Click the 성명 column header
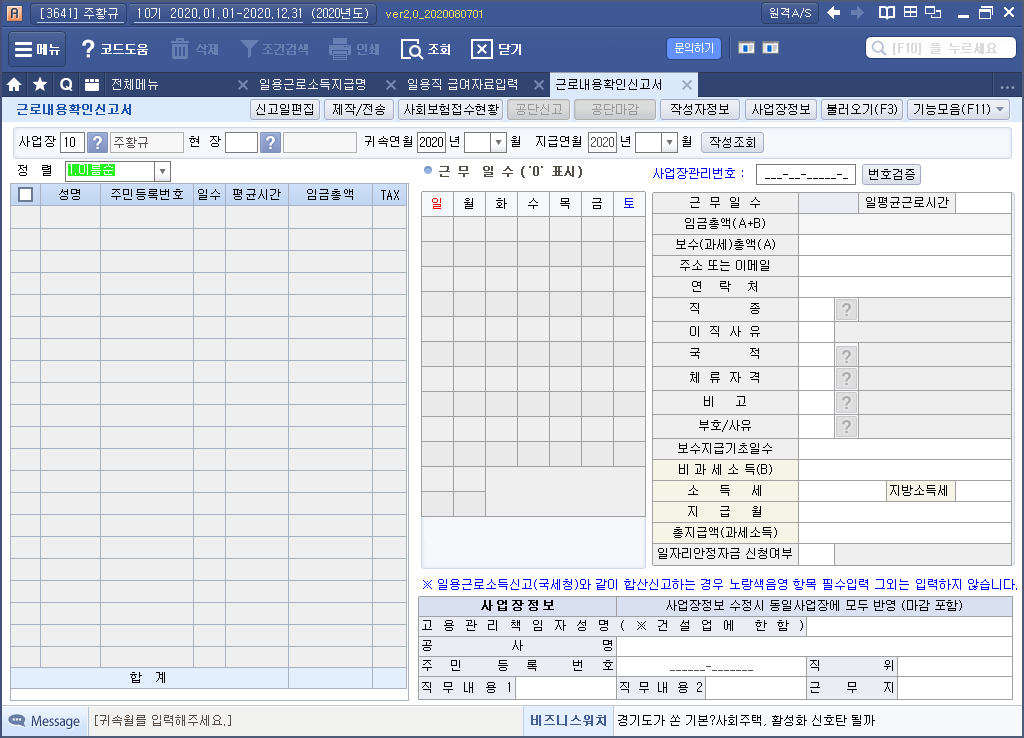The width and height of the screenshot is (1024, 738). pyautogui.click(x=70, y=195)
